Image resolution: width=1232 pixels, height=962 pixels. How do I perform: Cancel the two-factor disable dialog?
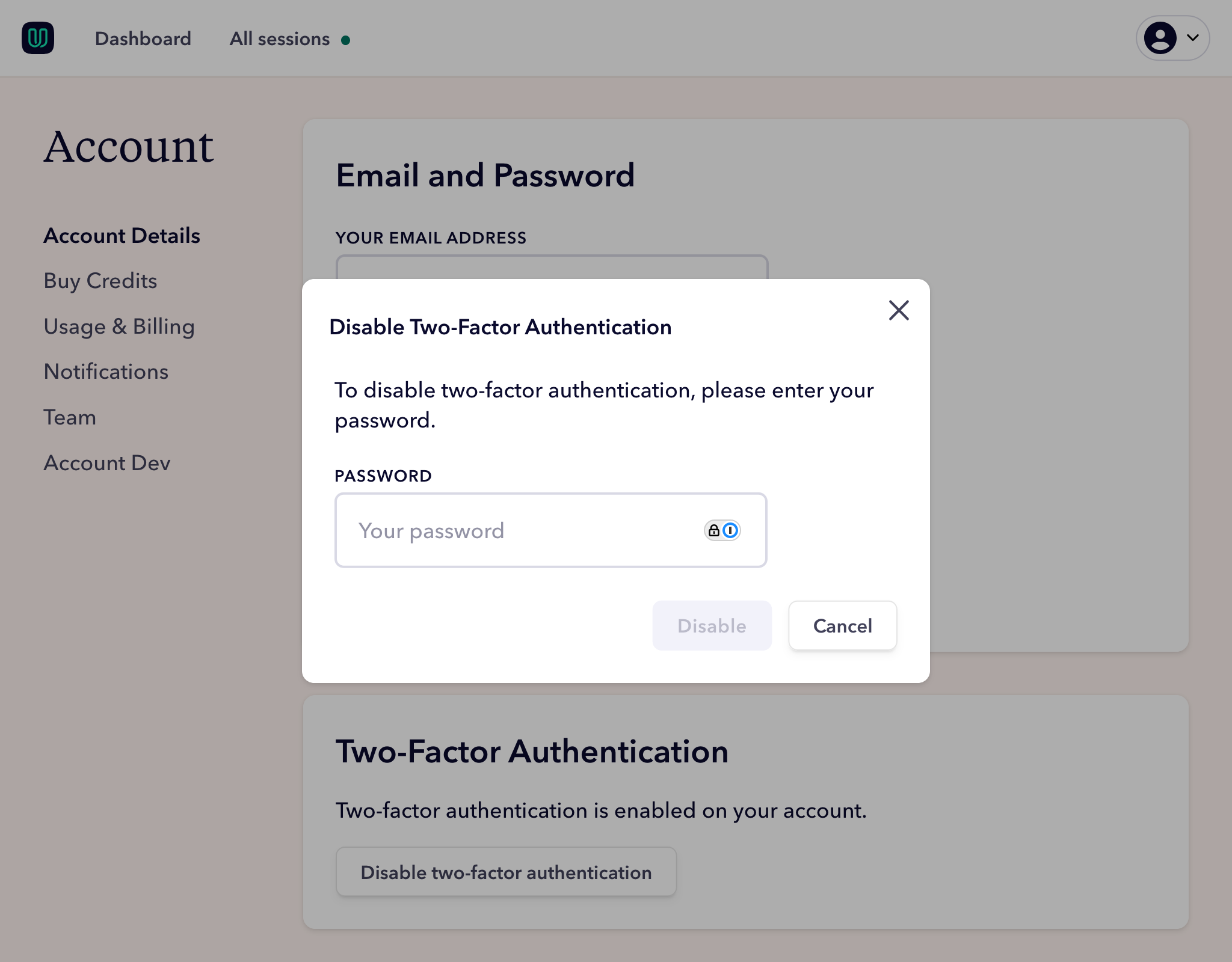click(842, 626)
